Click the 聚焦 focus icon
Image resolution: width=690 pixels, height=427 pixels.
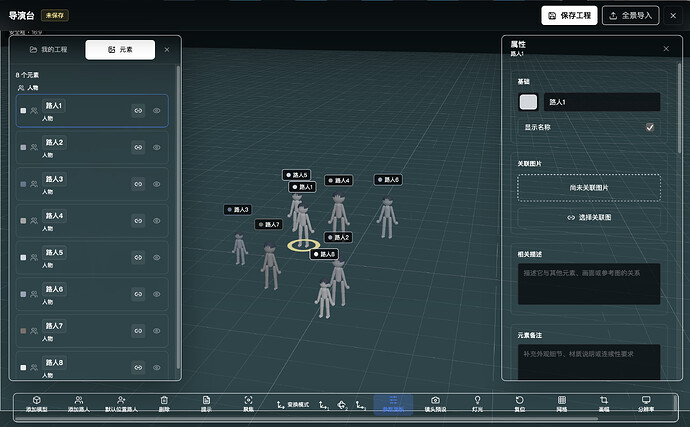coord(248,400)
